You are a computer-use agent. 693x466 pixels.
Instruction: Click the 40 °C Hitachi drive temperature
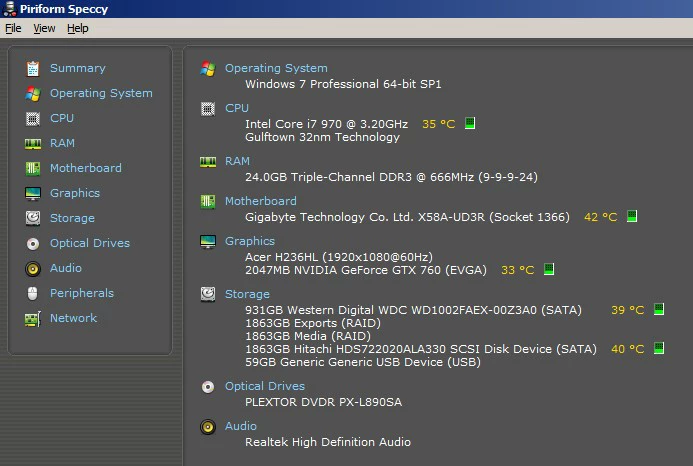tap(628, 349)
